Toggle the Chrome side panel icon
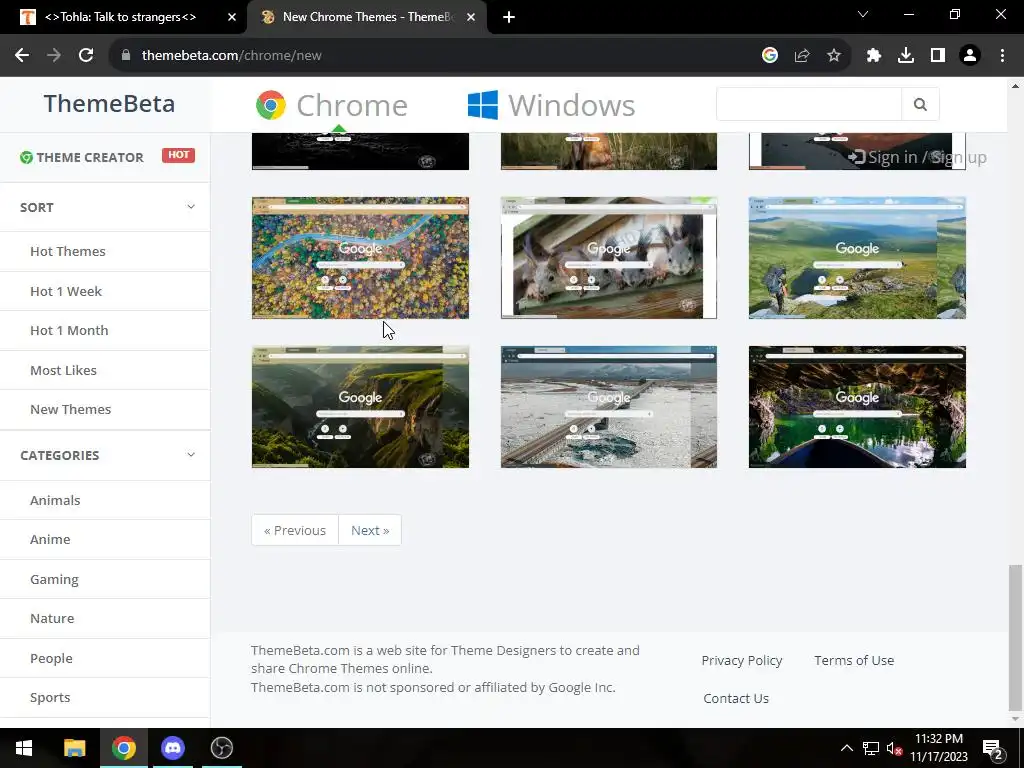The width and height of the screenshot is (1024, 768). tap(938, 56)
